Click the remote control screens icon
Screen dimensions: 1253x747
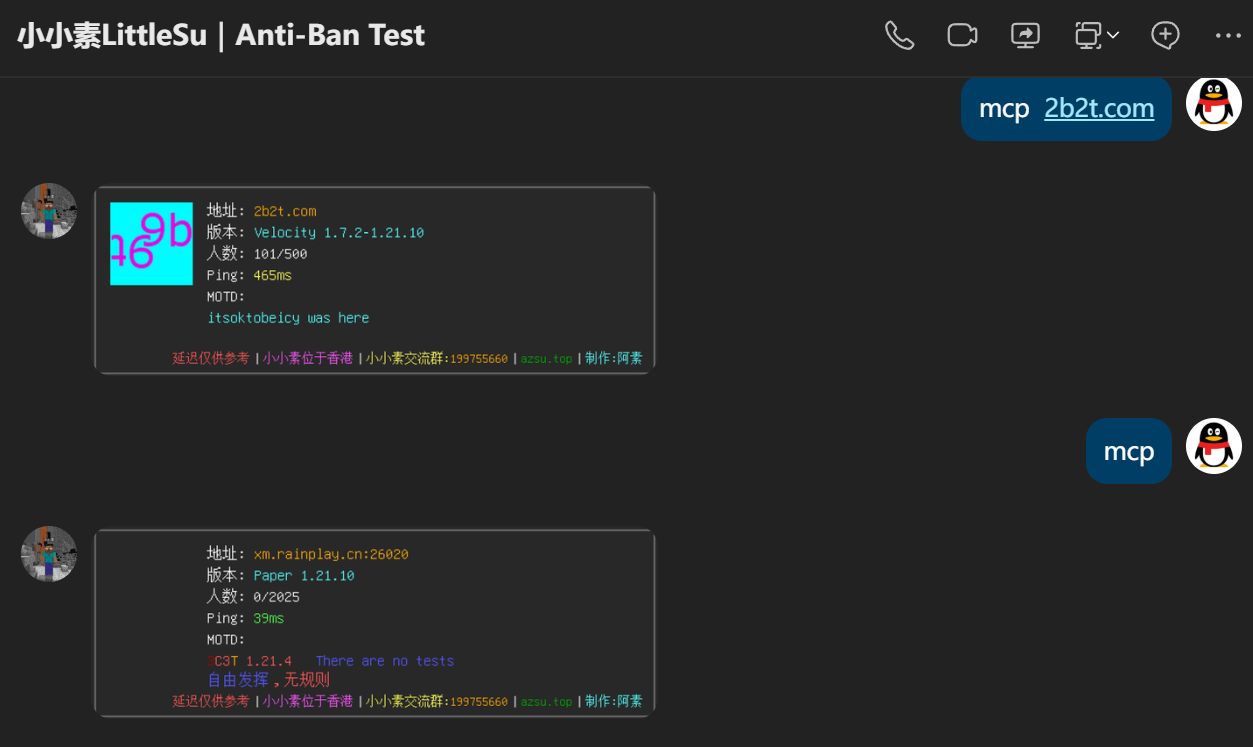coord(1088,35)
